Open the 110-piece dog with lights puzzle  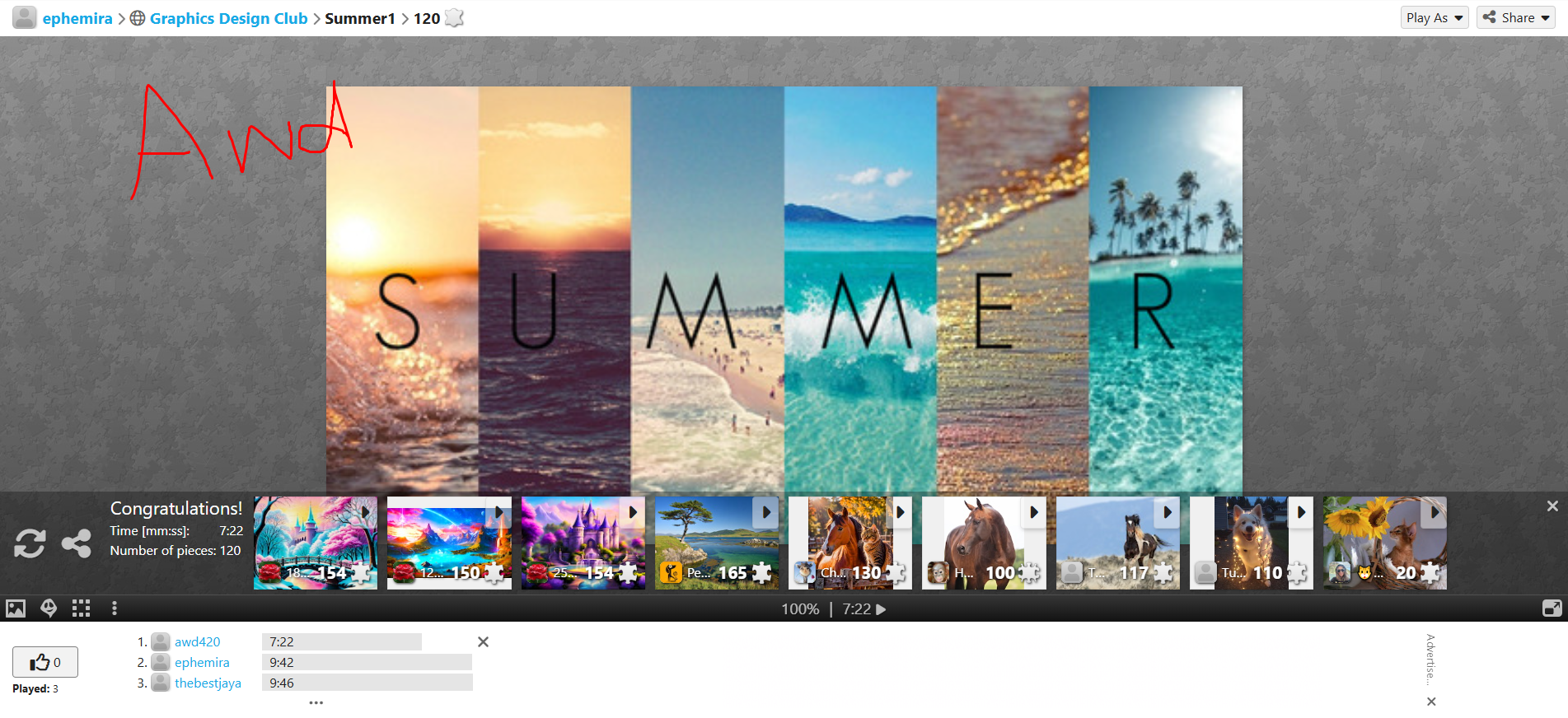[1252, 543]
